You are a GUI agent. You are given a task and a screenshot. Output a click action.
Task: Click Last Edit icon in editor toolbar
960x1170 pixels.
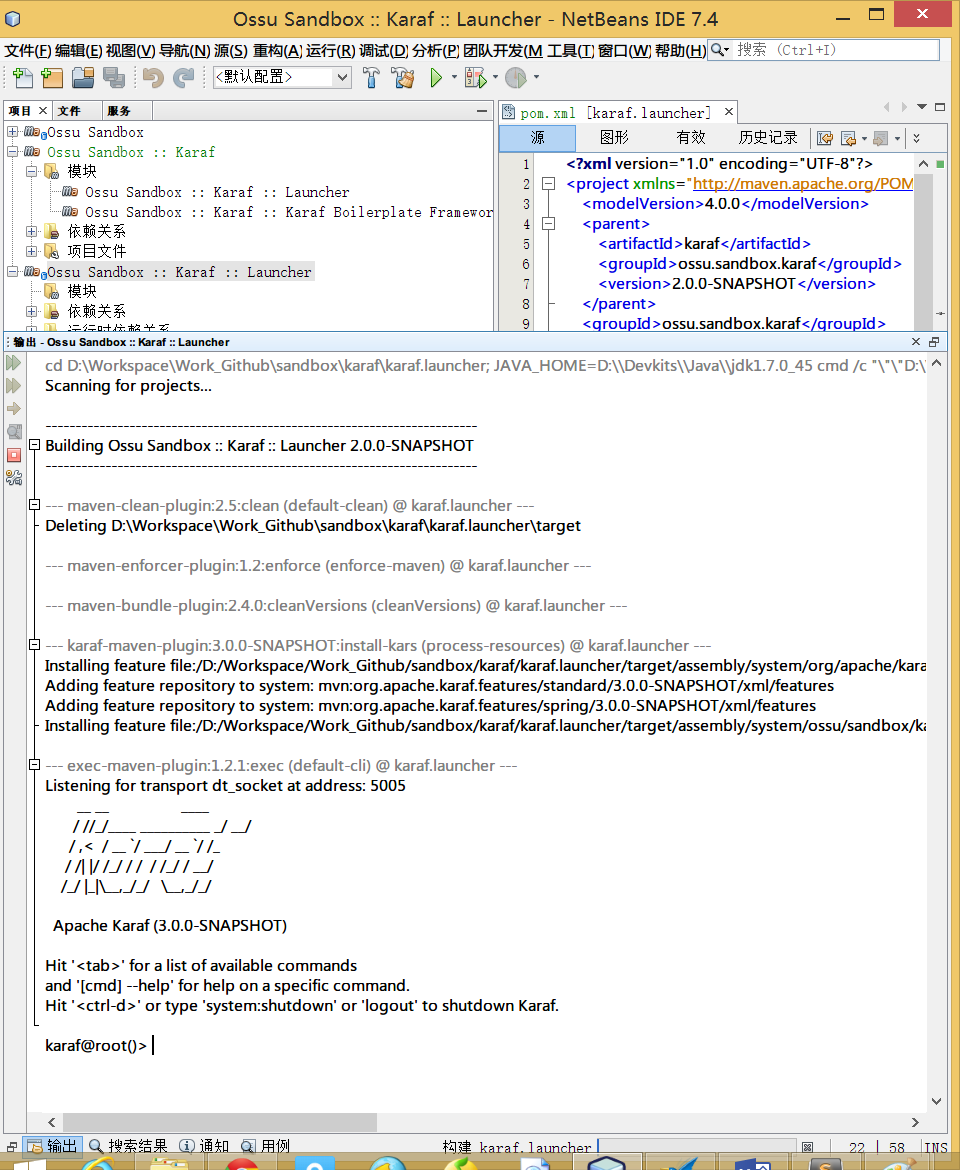pyautogui.click(x=825, y=138)
